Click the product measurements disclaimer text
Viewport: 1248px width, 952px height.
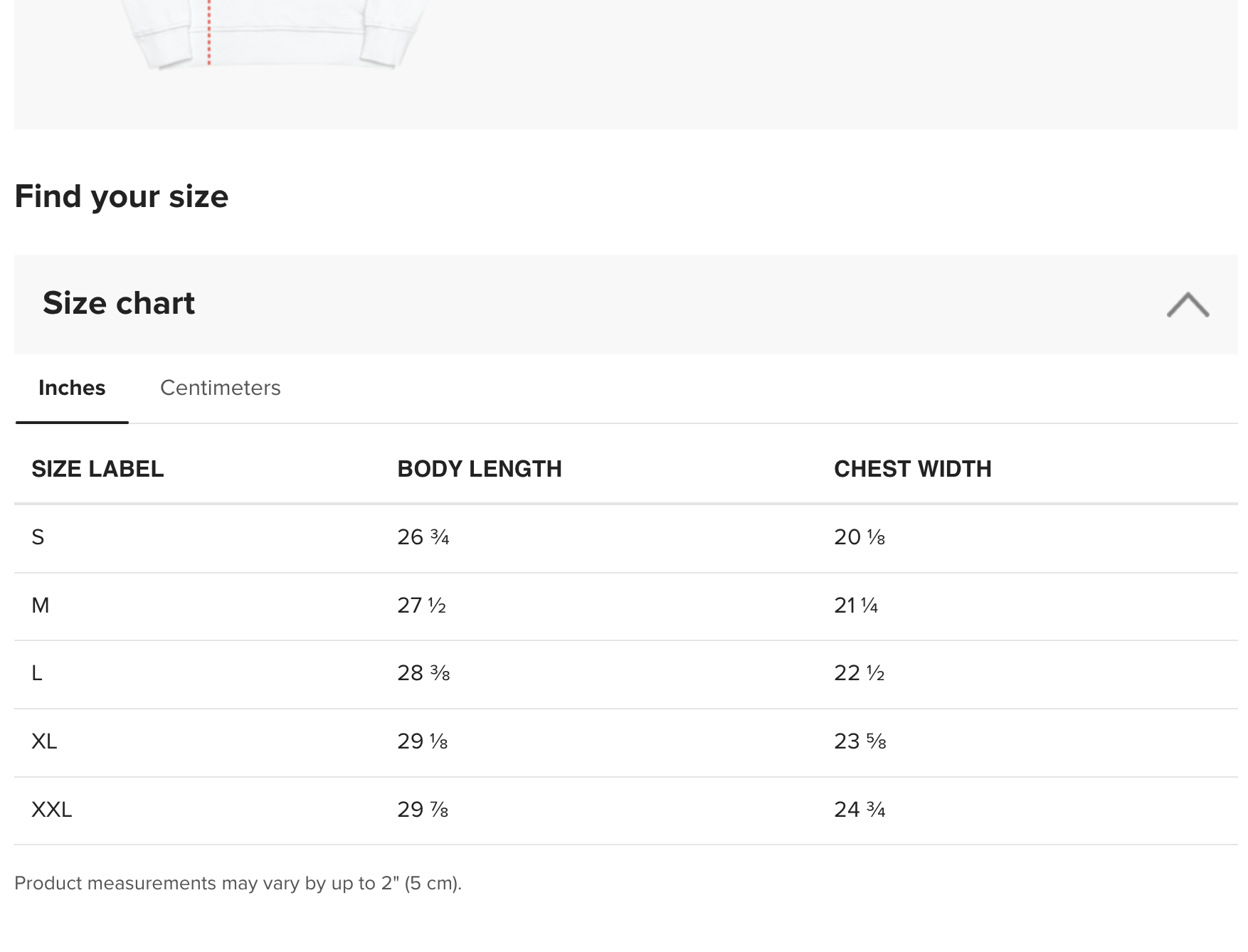pos(238,883)
